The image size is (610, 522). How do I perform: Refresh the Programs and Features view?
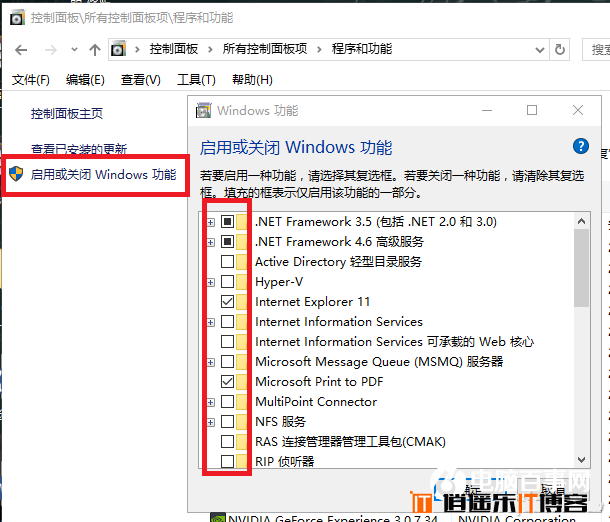(559, 49)
